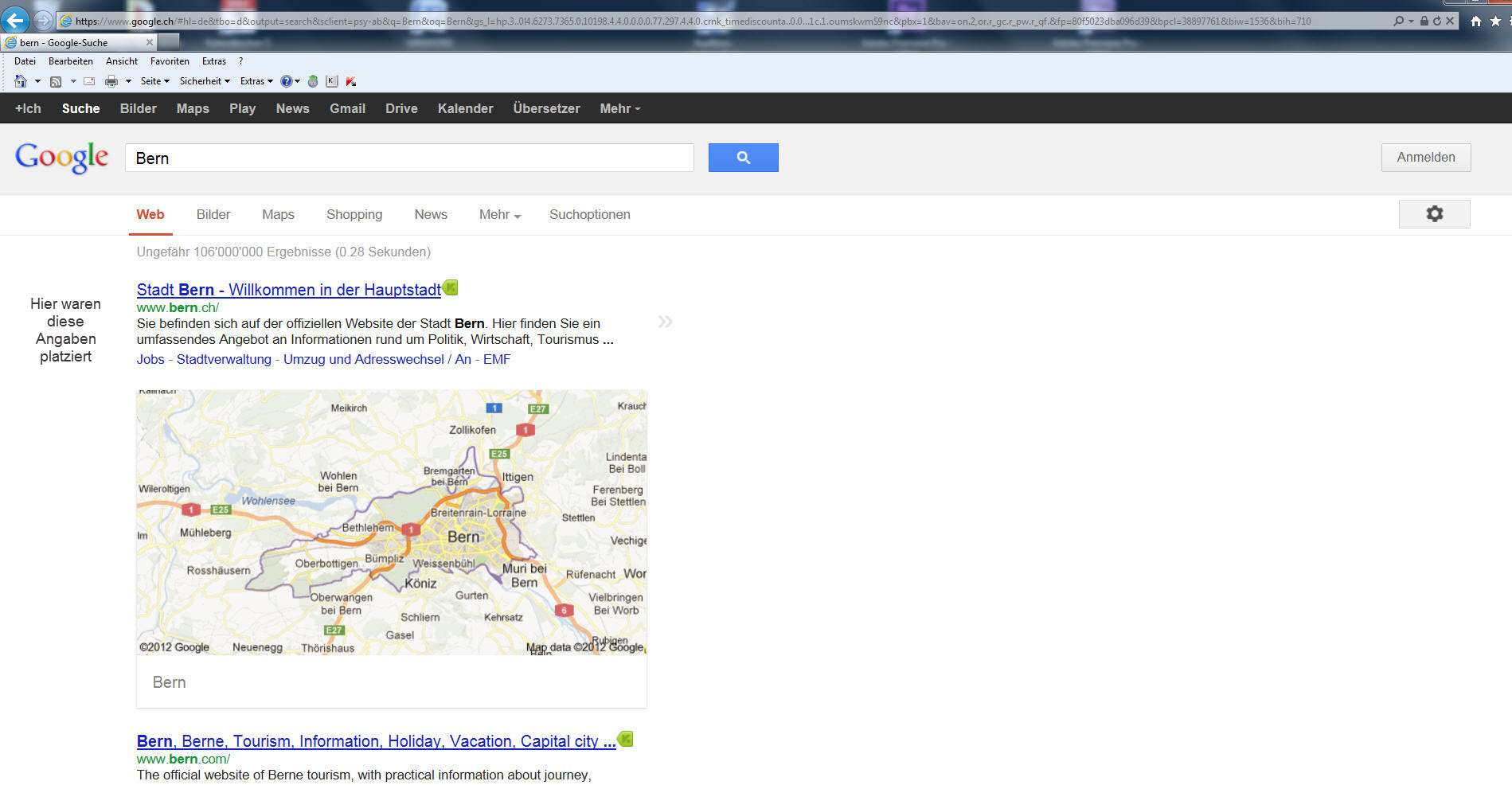Click the RSS feeds icon in command bar
This screenshot has width=1512, height=785.
(56, 81)
